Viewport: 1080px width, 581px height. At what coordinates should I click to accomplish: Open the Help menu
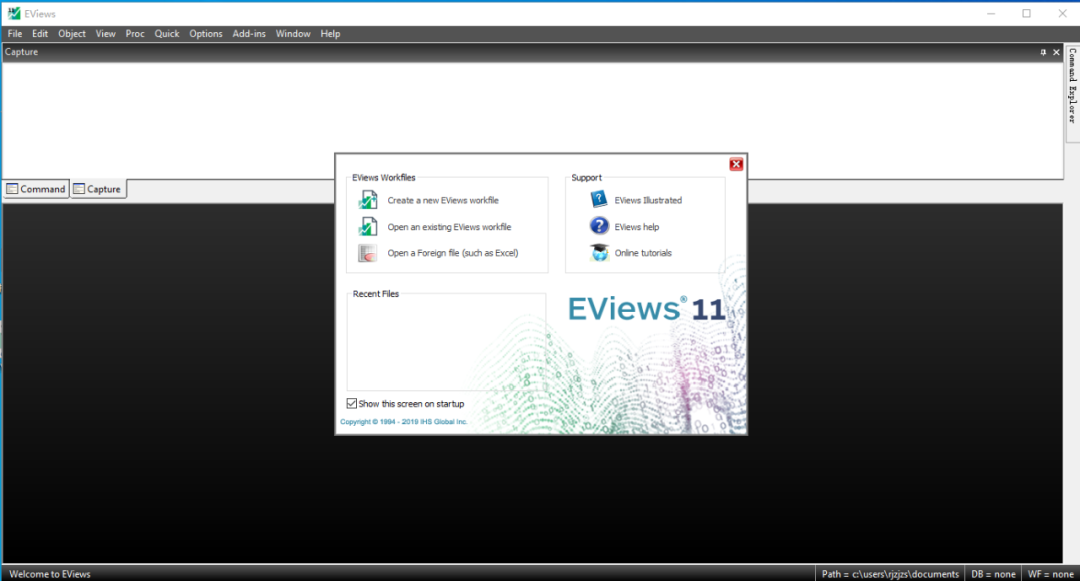[x=330, y=34]
